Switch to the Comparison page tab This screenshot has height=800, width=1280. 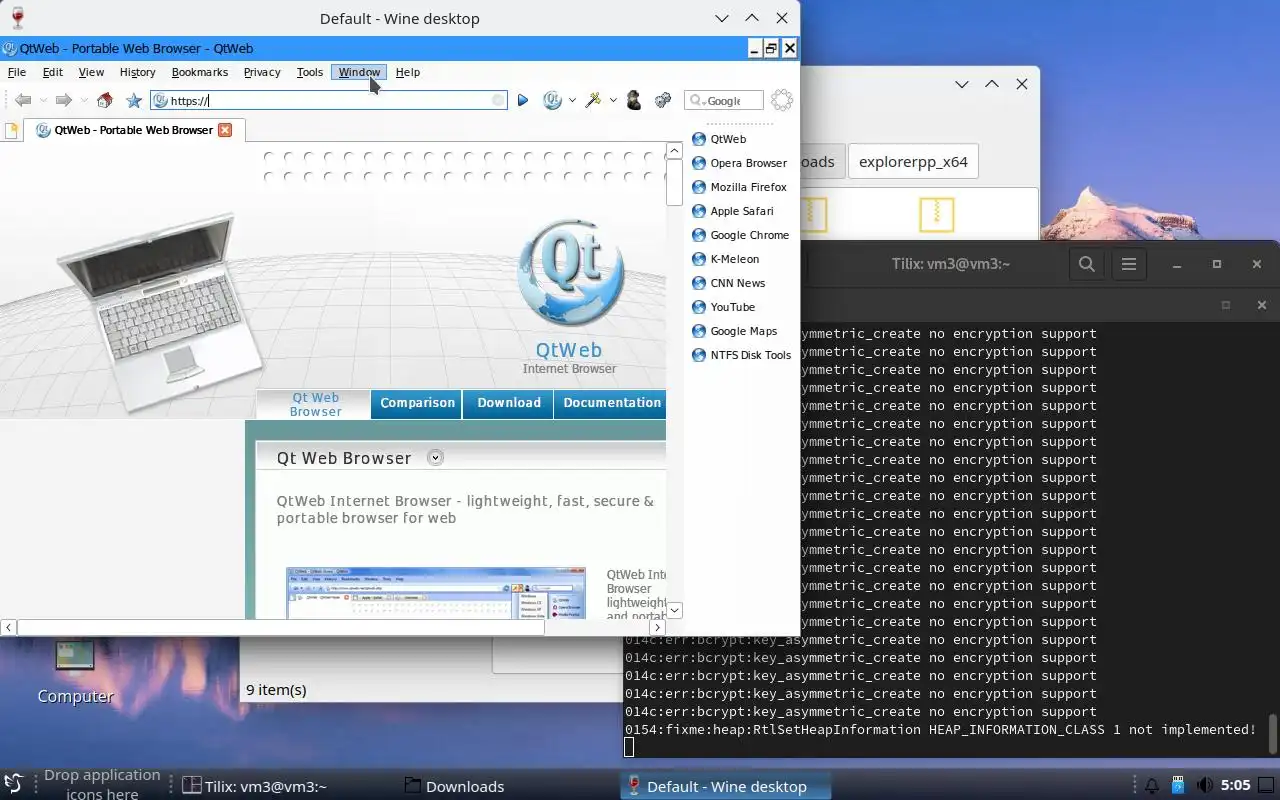pos(417,403)
